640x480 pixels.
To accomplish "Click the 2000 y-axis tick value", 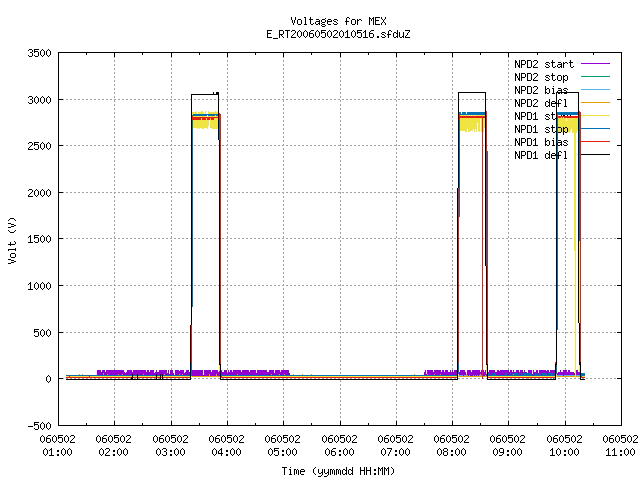I will (x=39, y=193).
